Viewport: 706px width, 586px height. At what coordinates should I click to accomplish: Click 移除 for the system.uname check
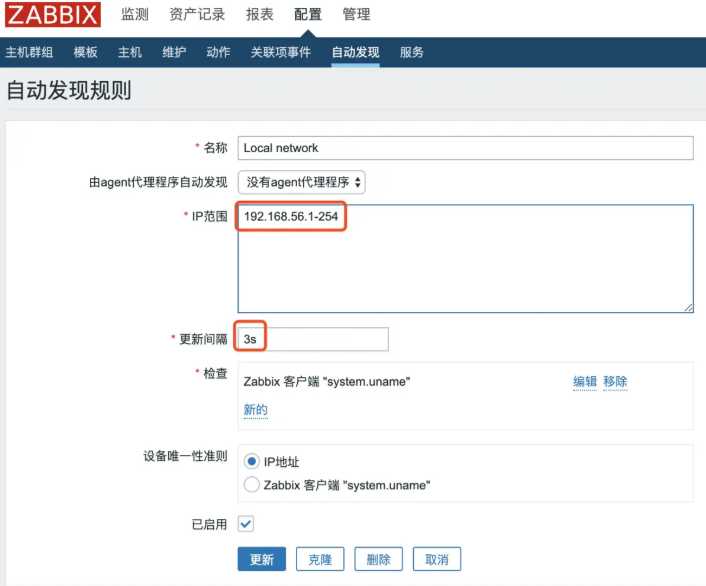[x=615, y=382]
